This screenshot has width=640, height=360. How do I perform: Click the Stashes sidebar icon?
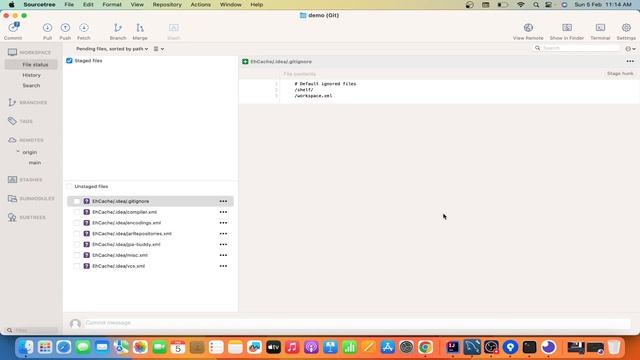pos(12,180)
